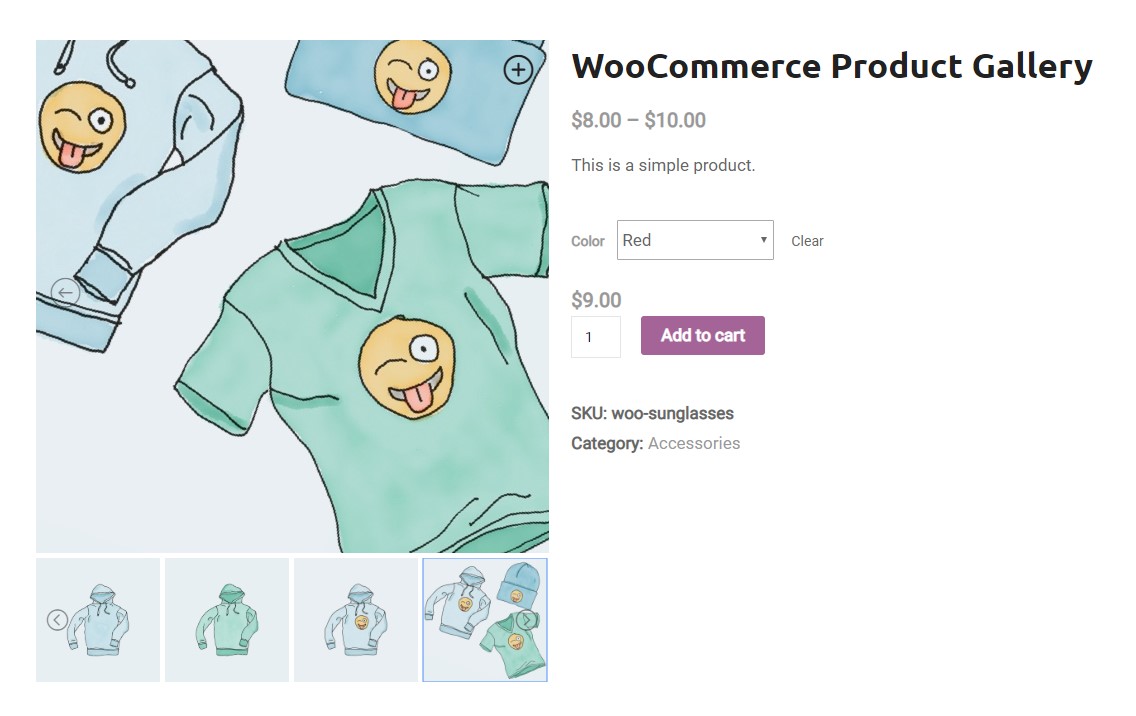The image size is (1136, 716).
Task: Click the Color select's down-arrow caret
Action: [763, 239]
